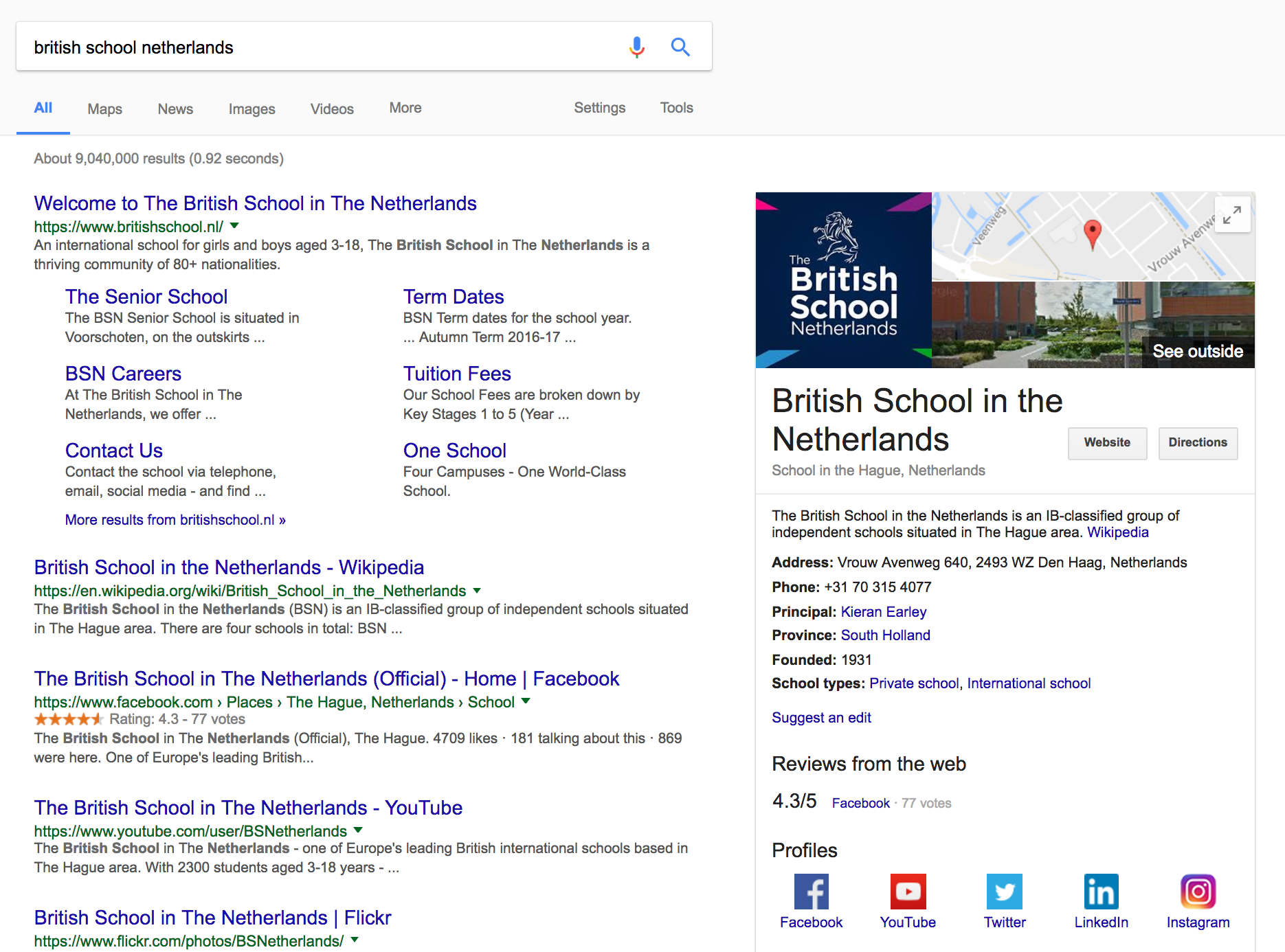
Task: Open the BSN Careers sitelink
Action: (x=123, y=374)
